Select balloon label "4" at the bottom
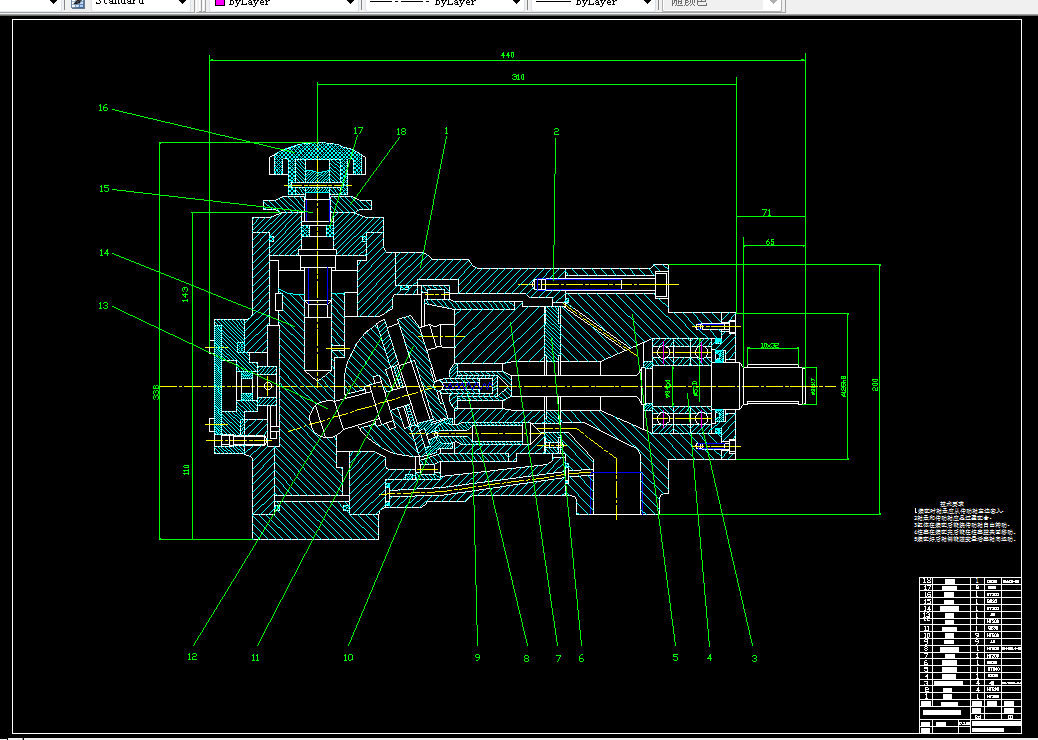This screenshot has height=740, width=1038. click(x=710, y=658)
